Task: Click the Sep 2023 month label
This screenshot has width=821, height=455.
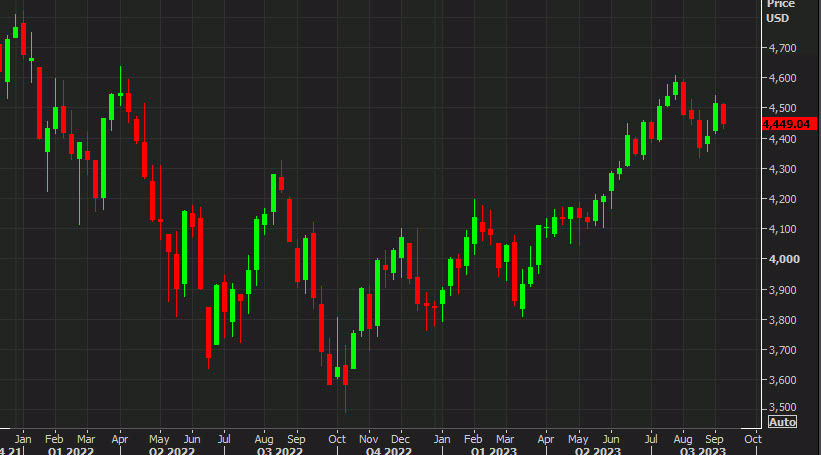Action: [x=714, y=439]
